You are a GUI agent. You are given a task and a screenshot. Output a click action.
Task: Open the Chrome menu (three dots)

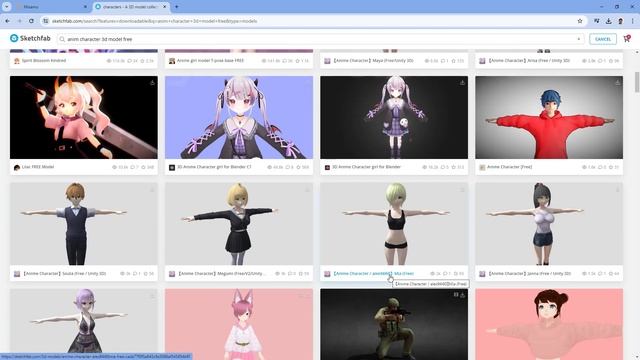point(633,21)
